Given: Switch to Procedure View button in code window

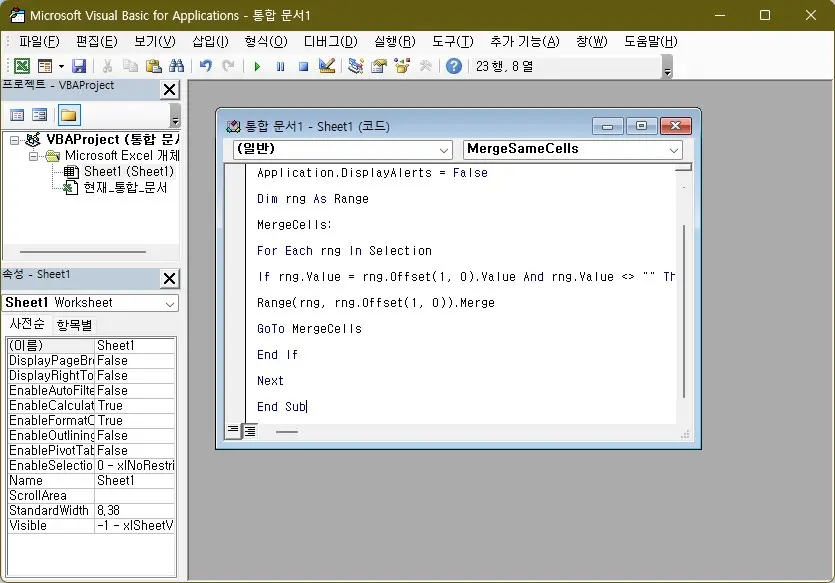Looking at the screenshot, I should 233,430.
